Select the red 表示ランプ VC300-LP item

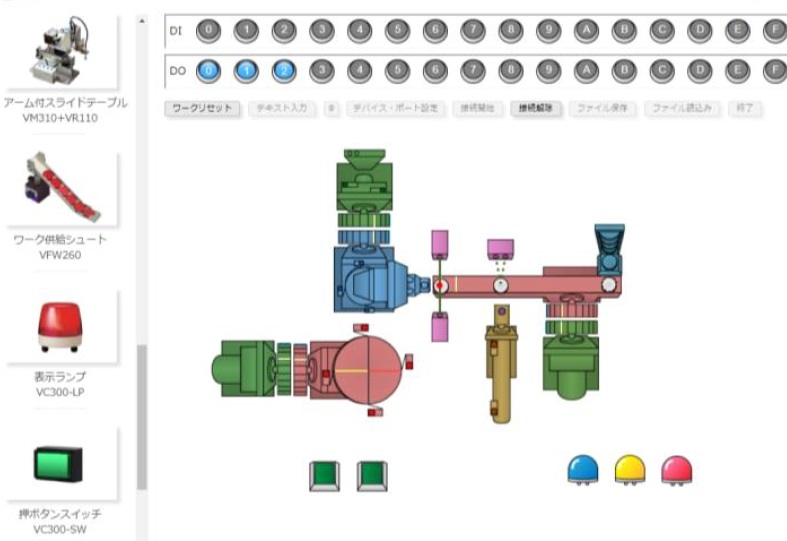point(60,326)
